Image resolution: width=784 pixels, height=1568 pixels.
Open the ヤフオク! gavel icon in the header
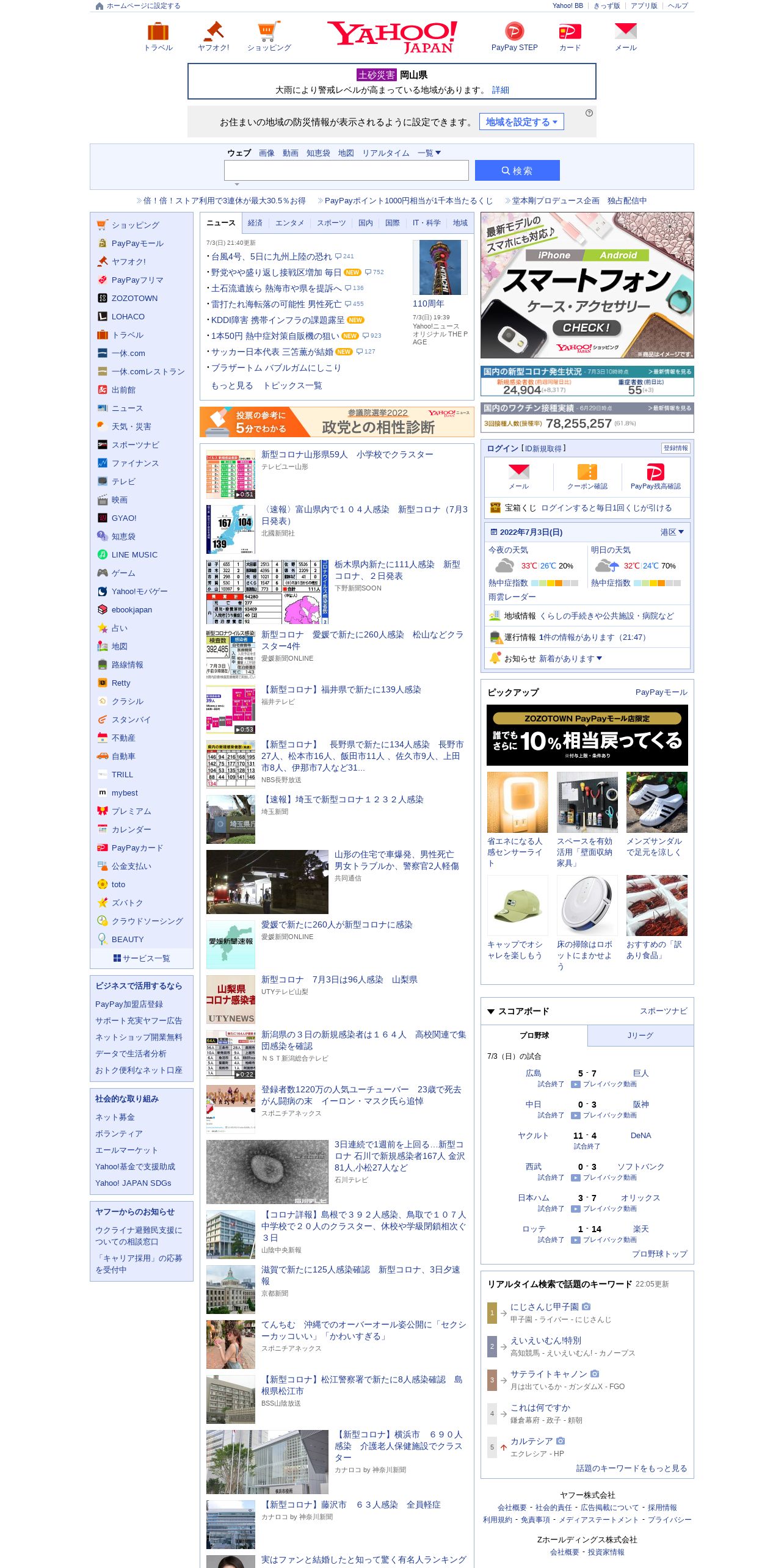click(x=214, y=31)
